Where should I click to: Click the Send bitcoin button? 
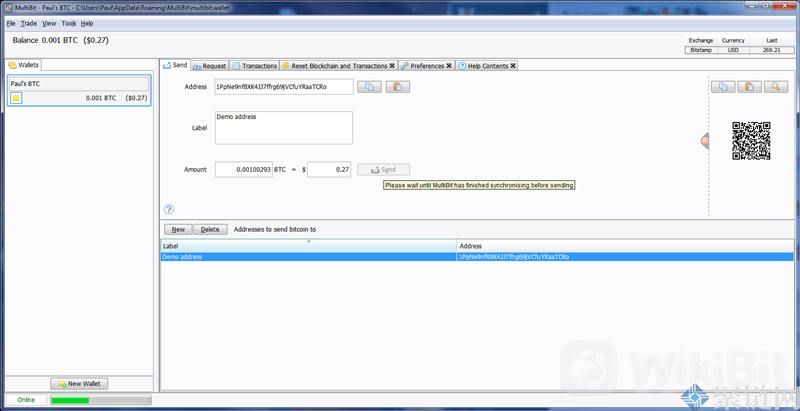[383, 169]
